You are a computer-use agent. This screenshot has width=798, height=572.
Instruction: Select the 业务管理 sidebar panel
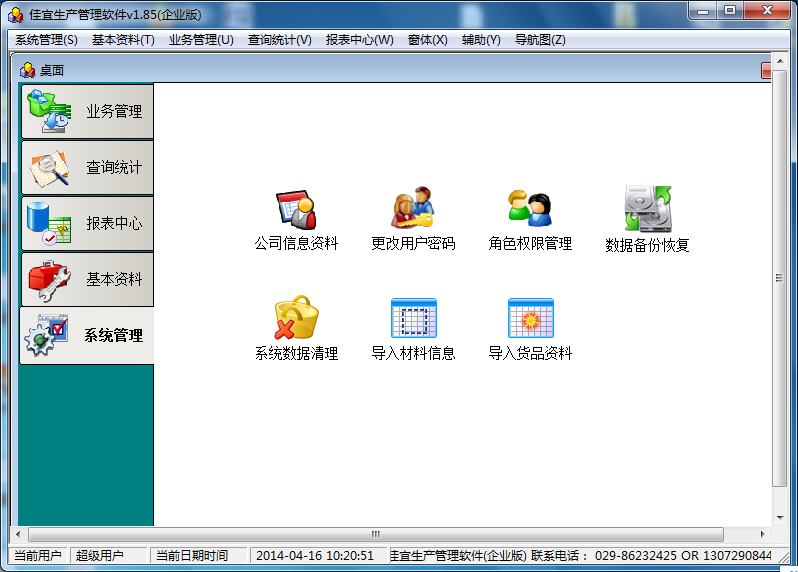87,111
